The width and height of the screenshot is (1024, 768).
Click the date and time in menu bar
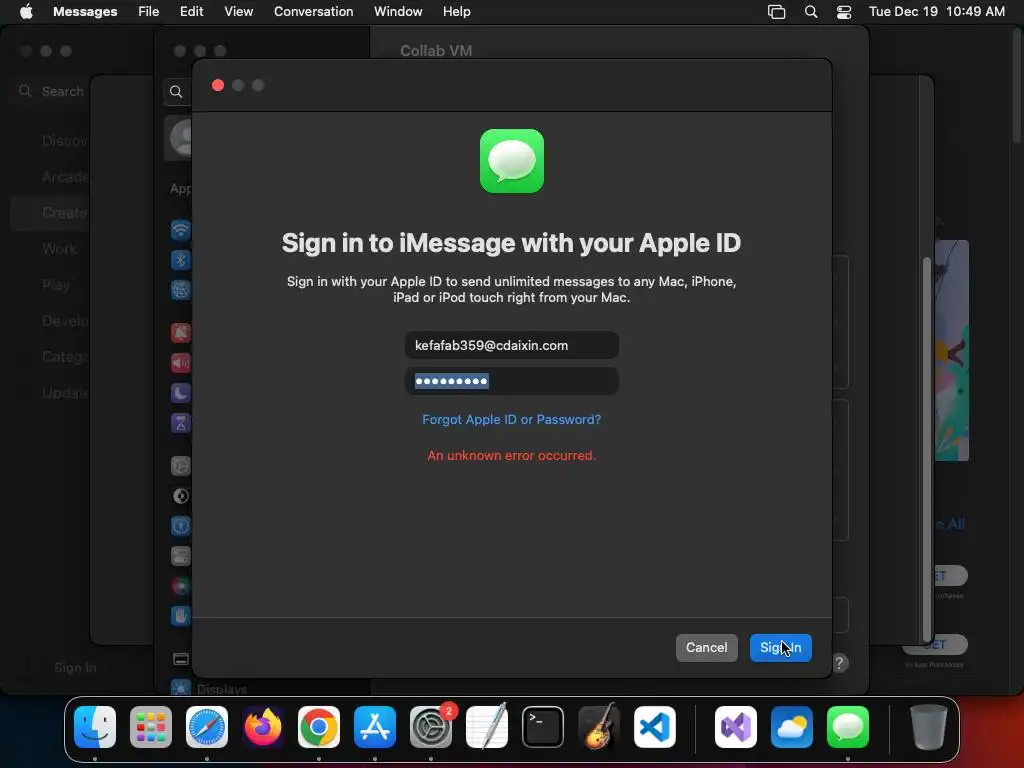coord(936,12)
